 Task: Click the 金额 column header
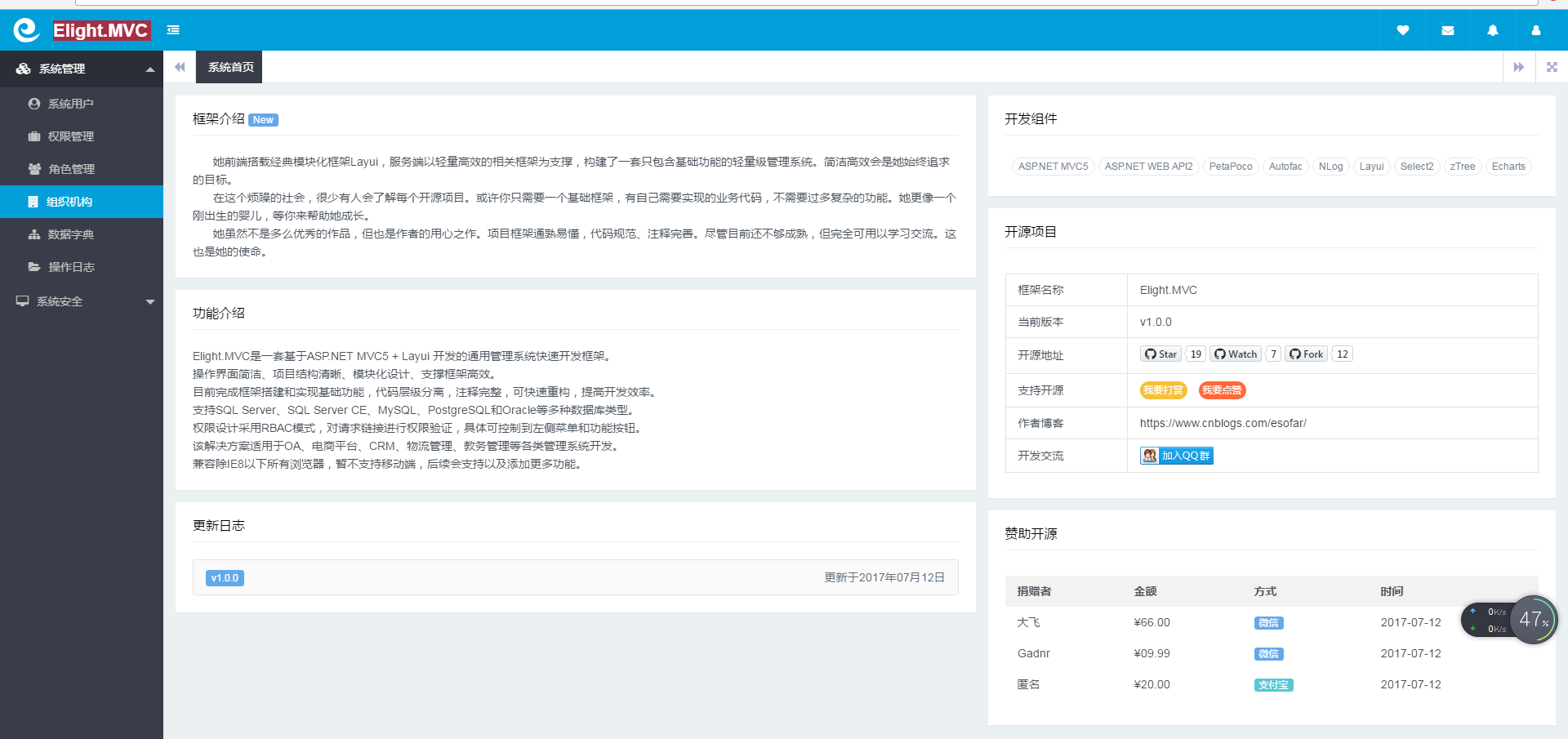1145,591
